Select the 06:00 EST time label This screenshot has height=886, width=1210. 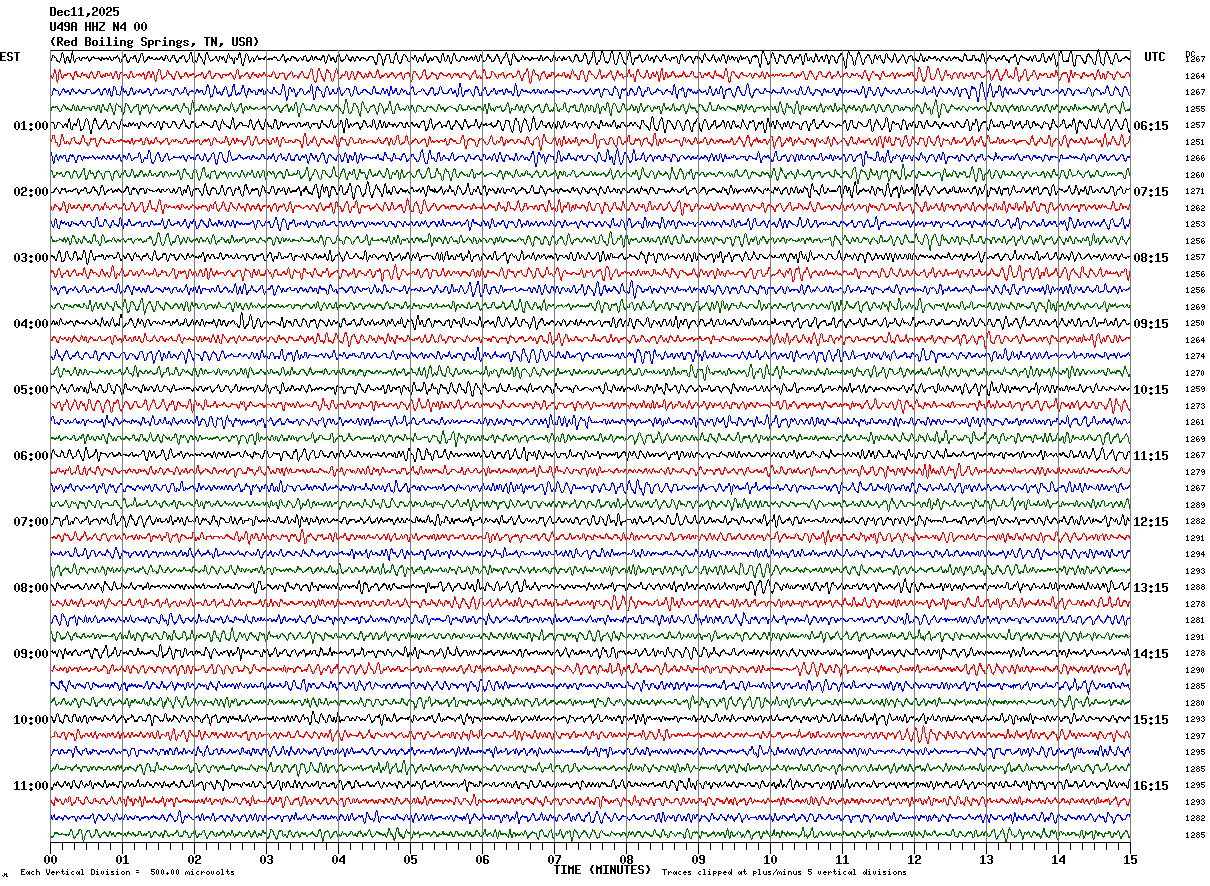point(31,456)
